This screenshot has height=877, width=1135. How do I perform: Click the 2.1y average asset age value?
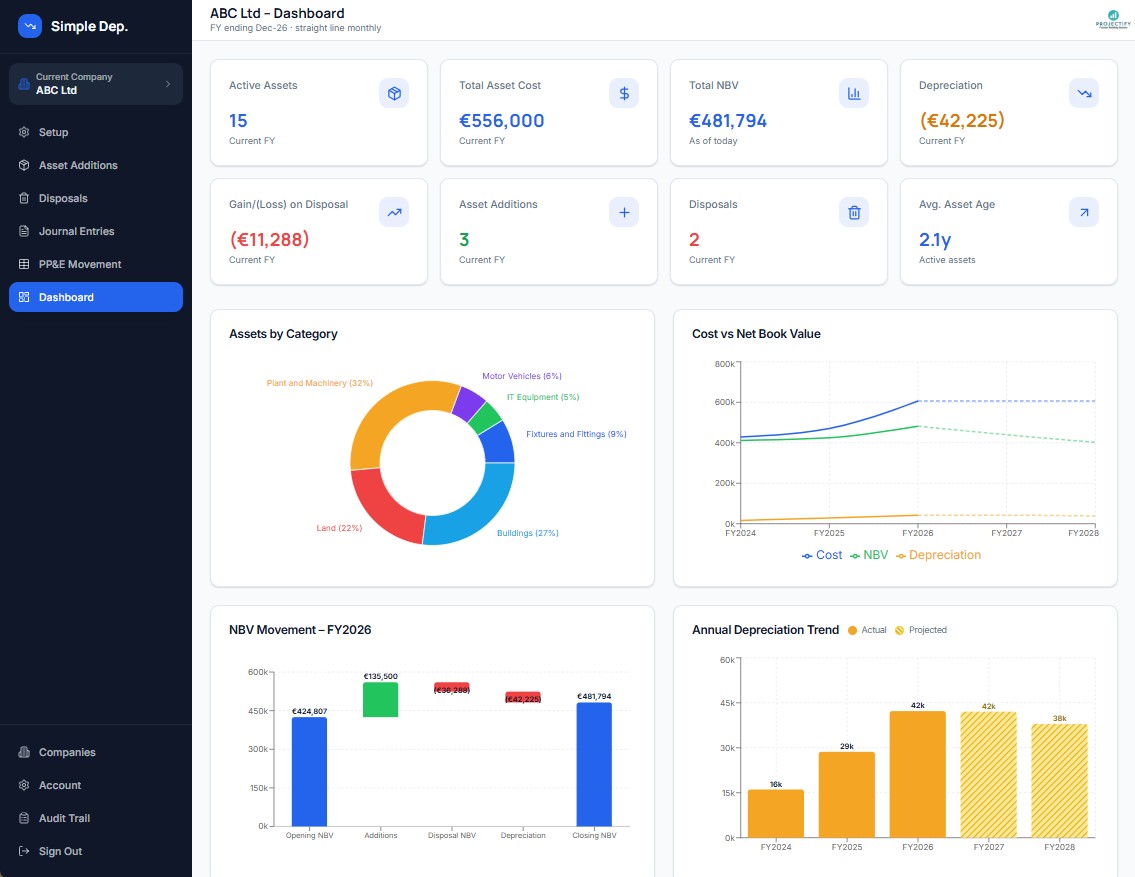[x=935, y=240]
